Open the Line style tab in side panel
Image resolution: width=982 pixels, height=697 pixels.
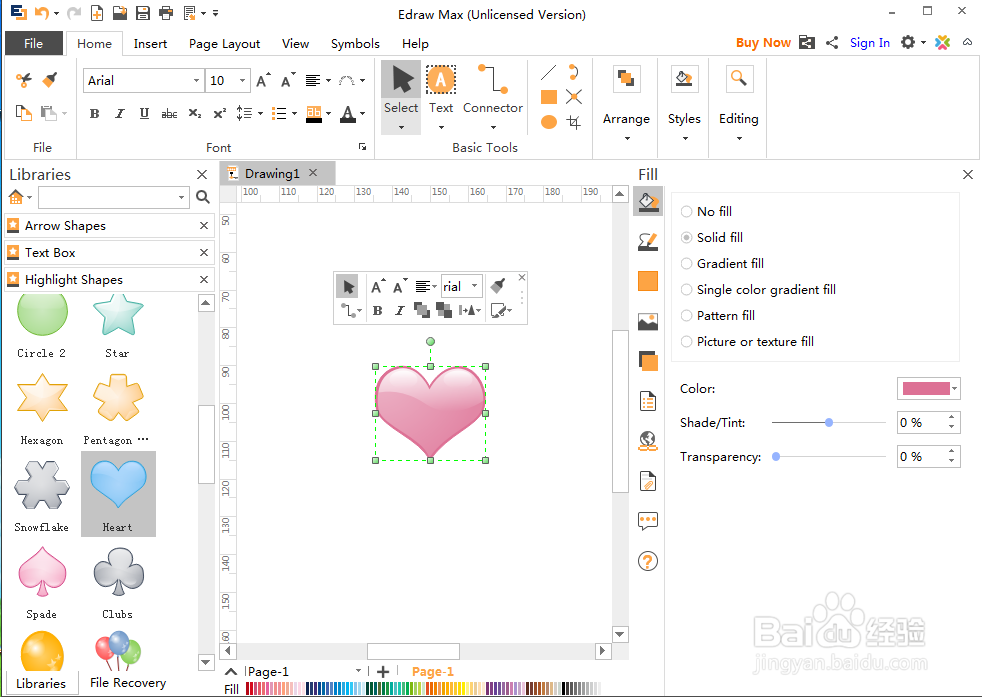pyautogui.click(x=648, y=242)
